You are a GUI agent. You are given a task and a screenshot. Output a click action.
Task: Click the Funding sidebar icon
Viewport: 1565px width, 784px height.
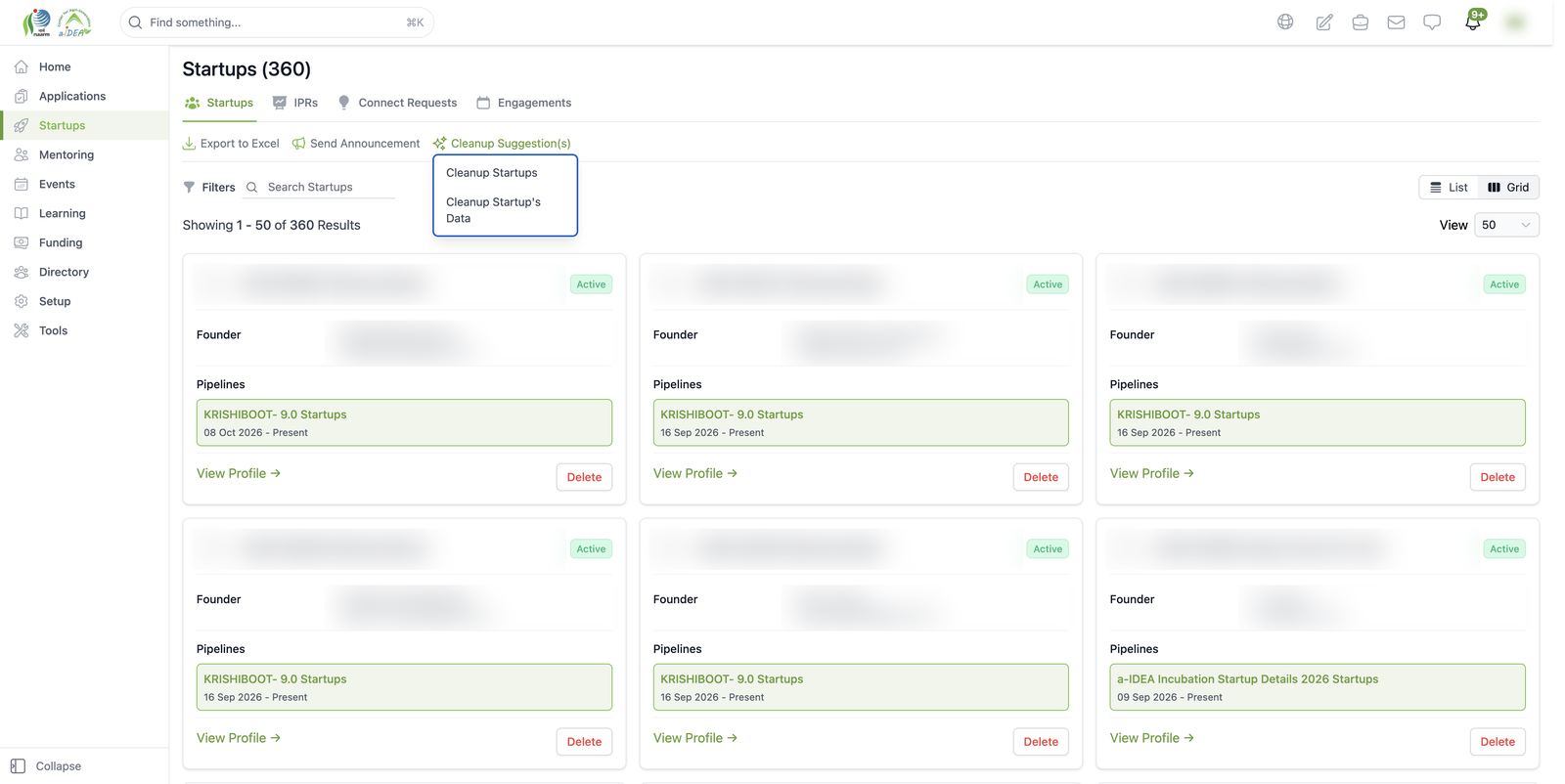tap(21, 242)
